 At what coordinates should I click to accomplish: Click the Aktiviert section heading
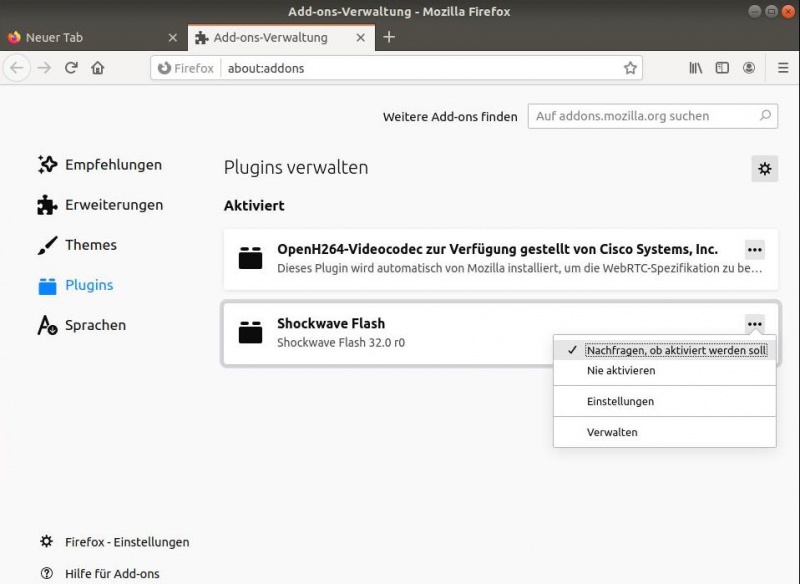pos(254,206)
